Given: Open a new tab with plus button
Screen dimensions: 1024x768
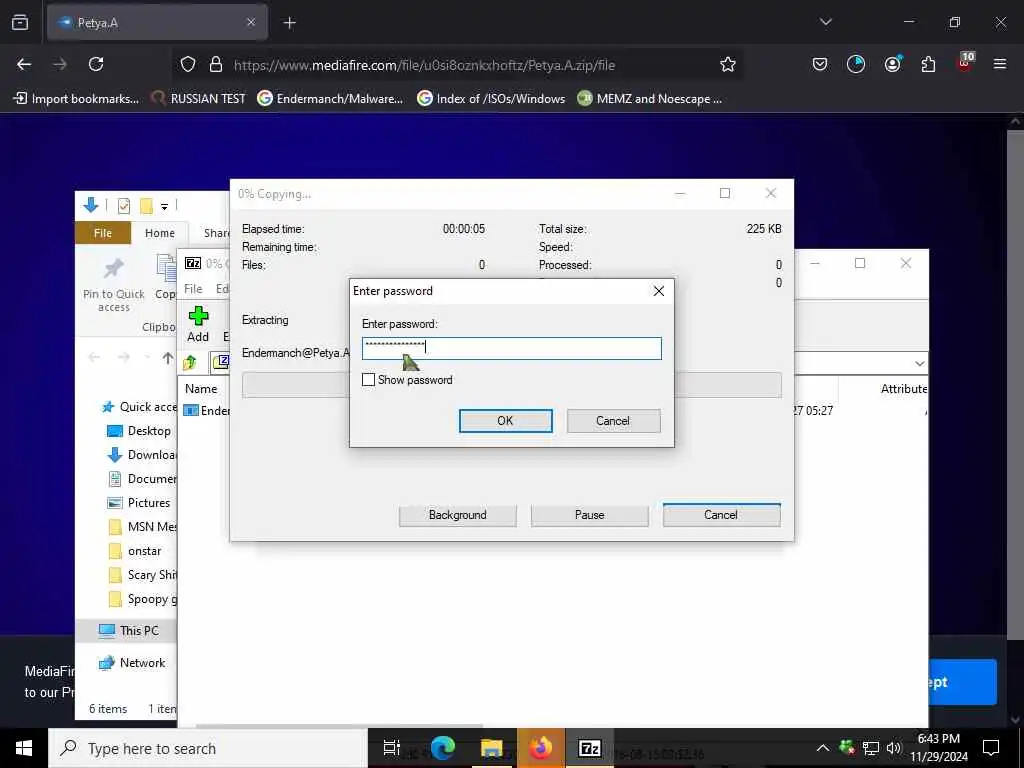Looking at the screenshot, I should click(289, 23).
